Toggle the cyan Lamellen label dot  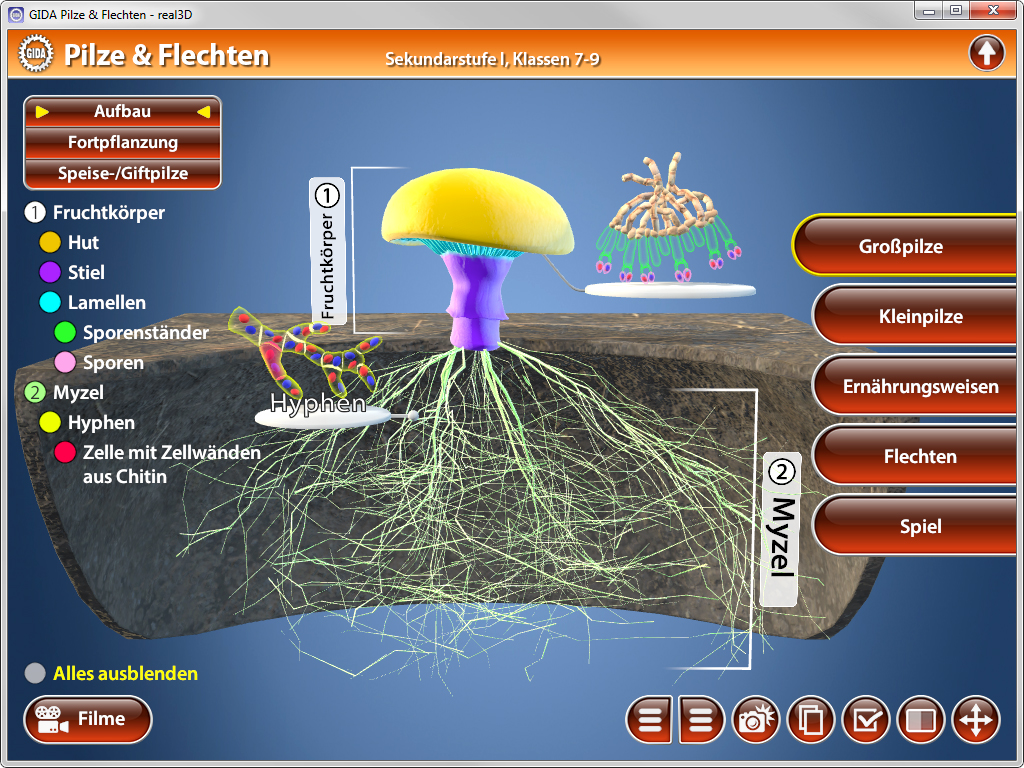coord(50,302)
